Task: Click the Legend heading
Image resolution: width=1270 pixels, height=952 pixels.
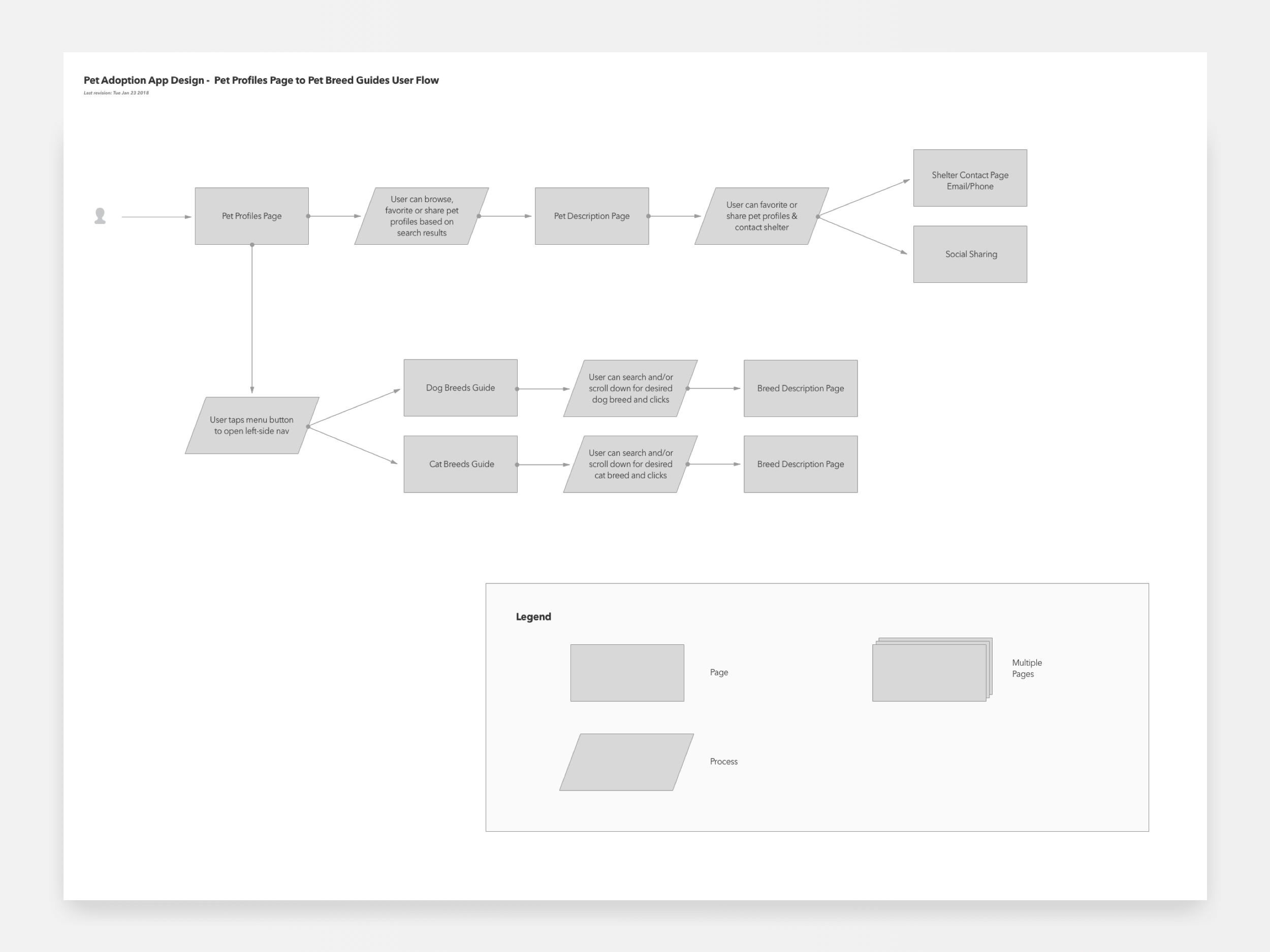Action: click(x=533, y=617)
